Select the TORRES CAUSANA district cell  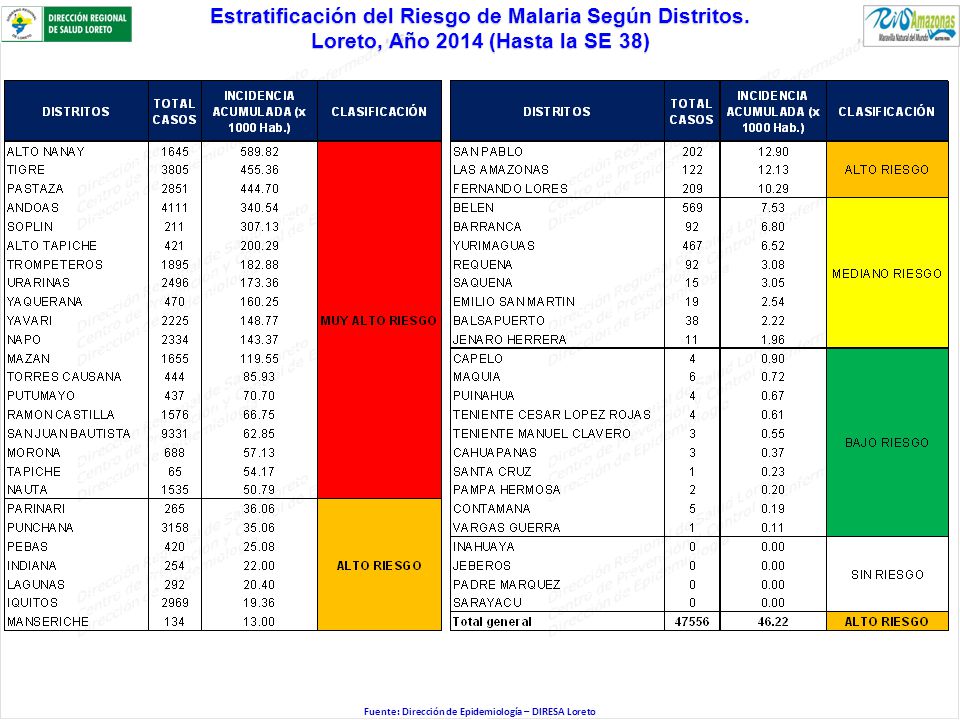pos(77,377)
